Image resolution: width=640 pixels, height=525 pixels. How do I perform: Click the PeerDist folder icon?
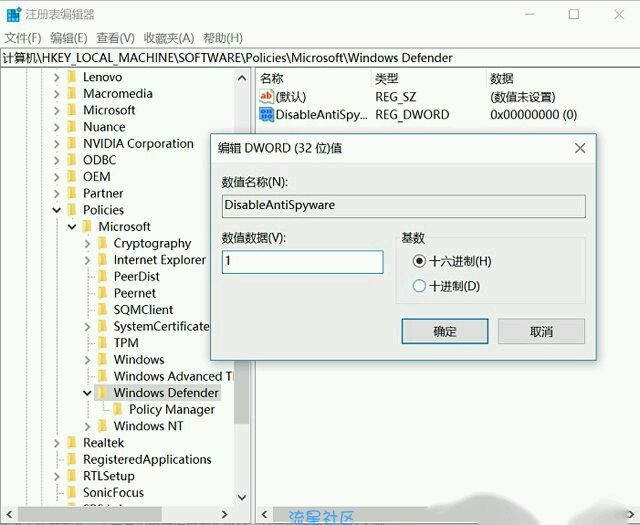coord(102,277)
